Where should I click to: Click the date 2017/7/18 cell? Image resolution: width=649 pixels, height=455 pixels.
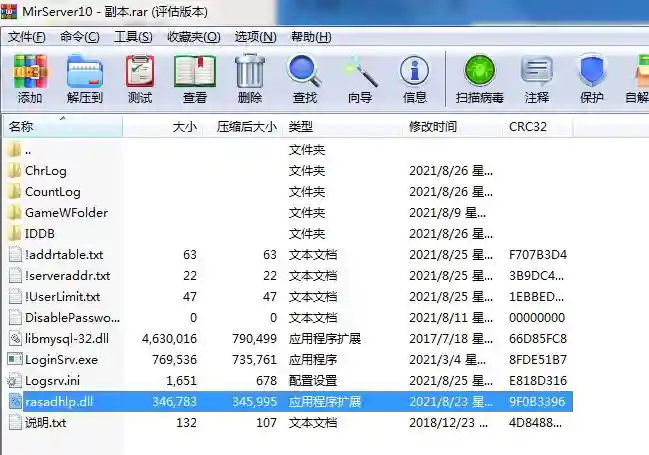[451, 339]
